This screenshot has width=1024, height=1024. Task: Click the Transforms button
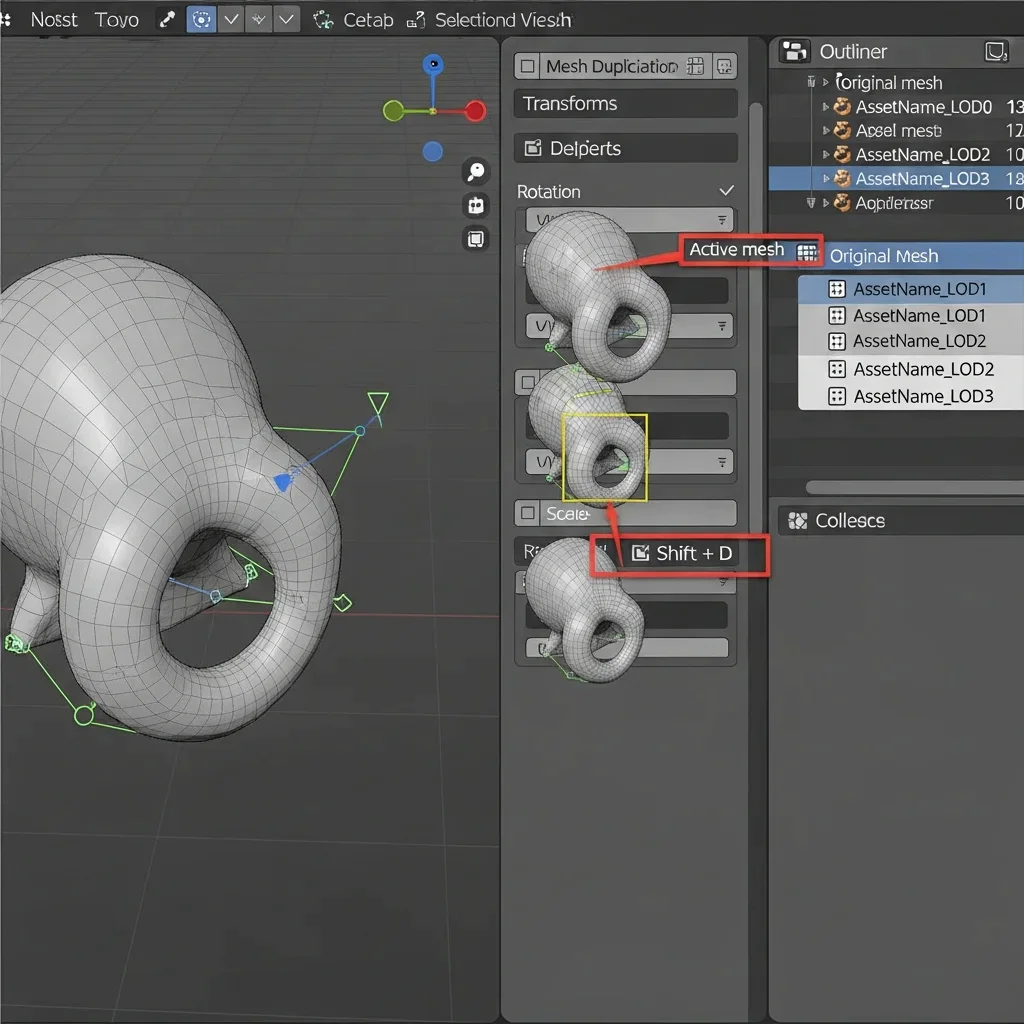tap(625, 104)
